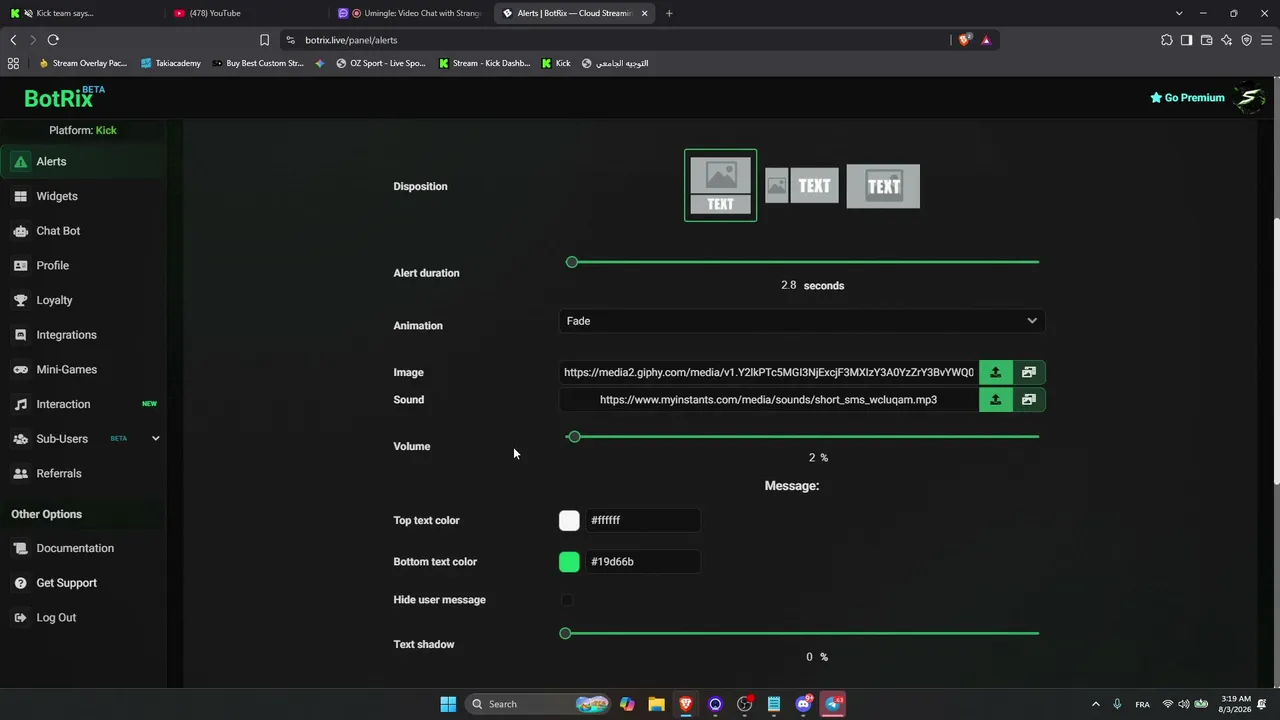Adjust the Text shadow slider handle
Viewport: 1280px width, 720px height.
pos(565,633)
